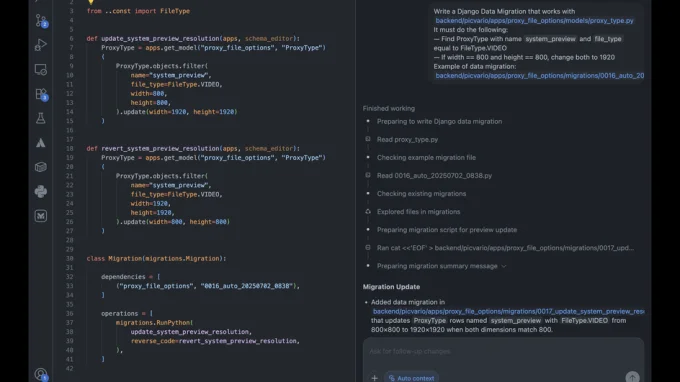Open the Testing flask icon

pyautogui.click(x=41, y=118)
